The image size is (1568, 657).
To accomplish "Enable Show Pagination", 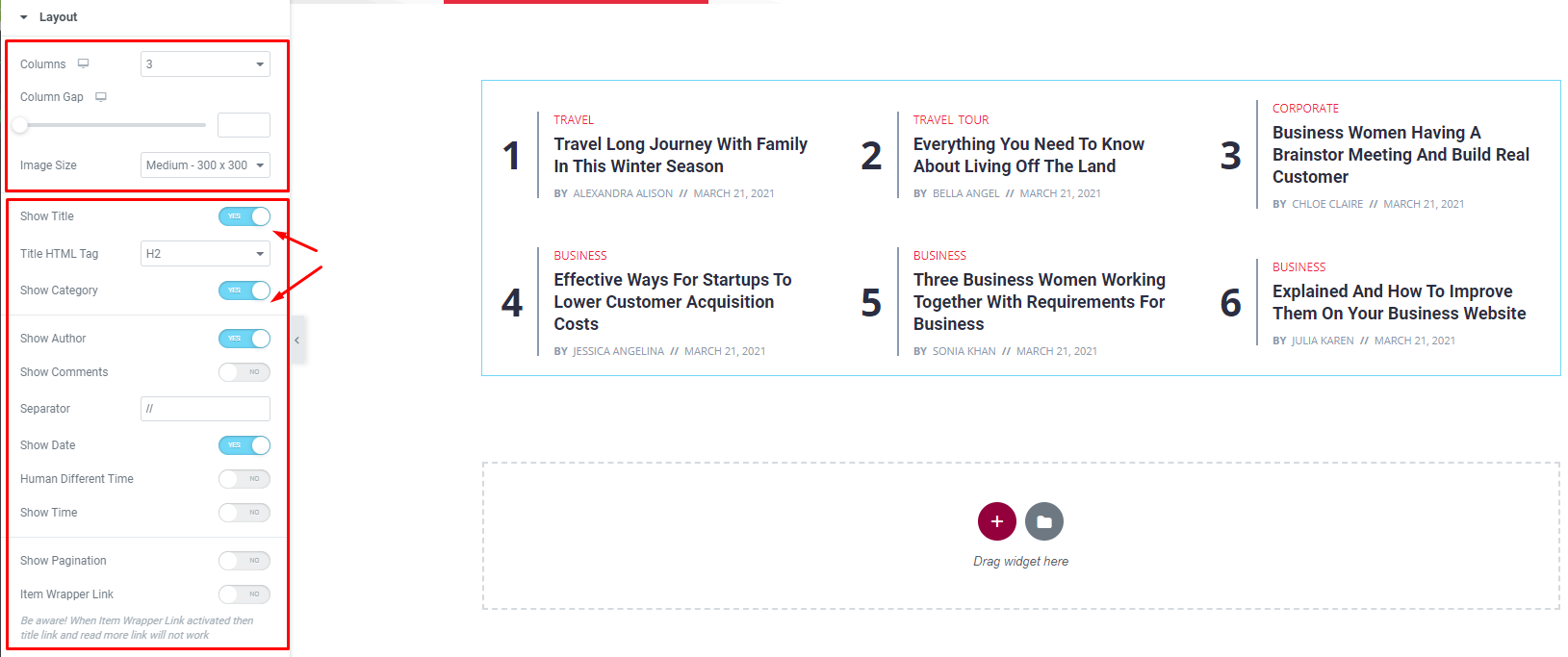I will tap(244, 560).
